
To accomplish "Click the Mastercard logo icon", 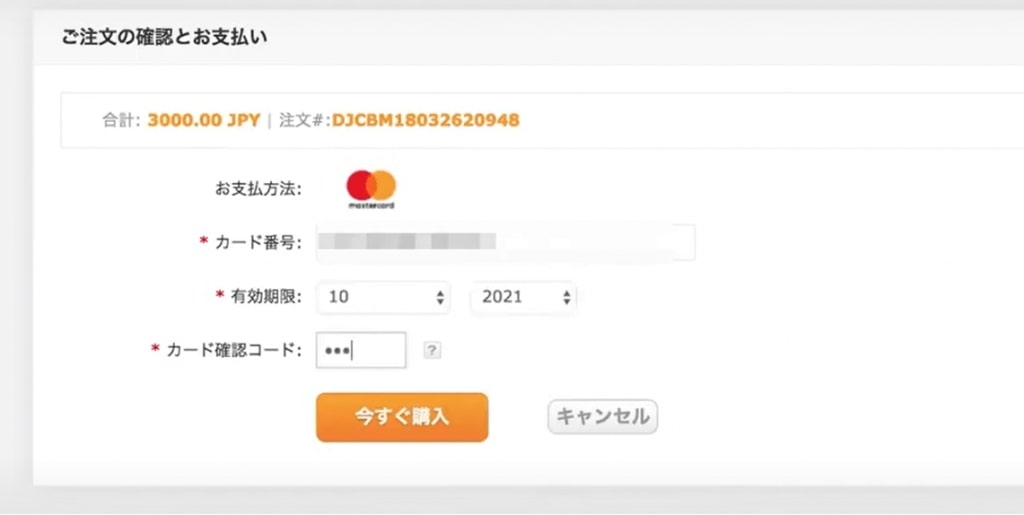I will pyautogui.click(x=371, y=187).
